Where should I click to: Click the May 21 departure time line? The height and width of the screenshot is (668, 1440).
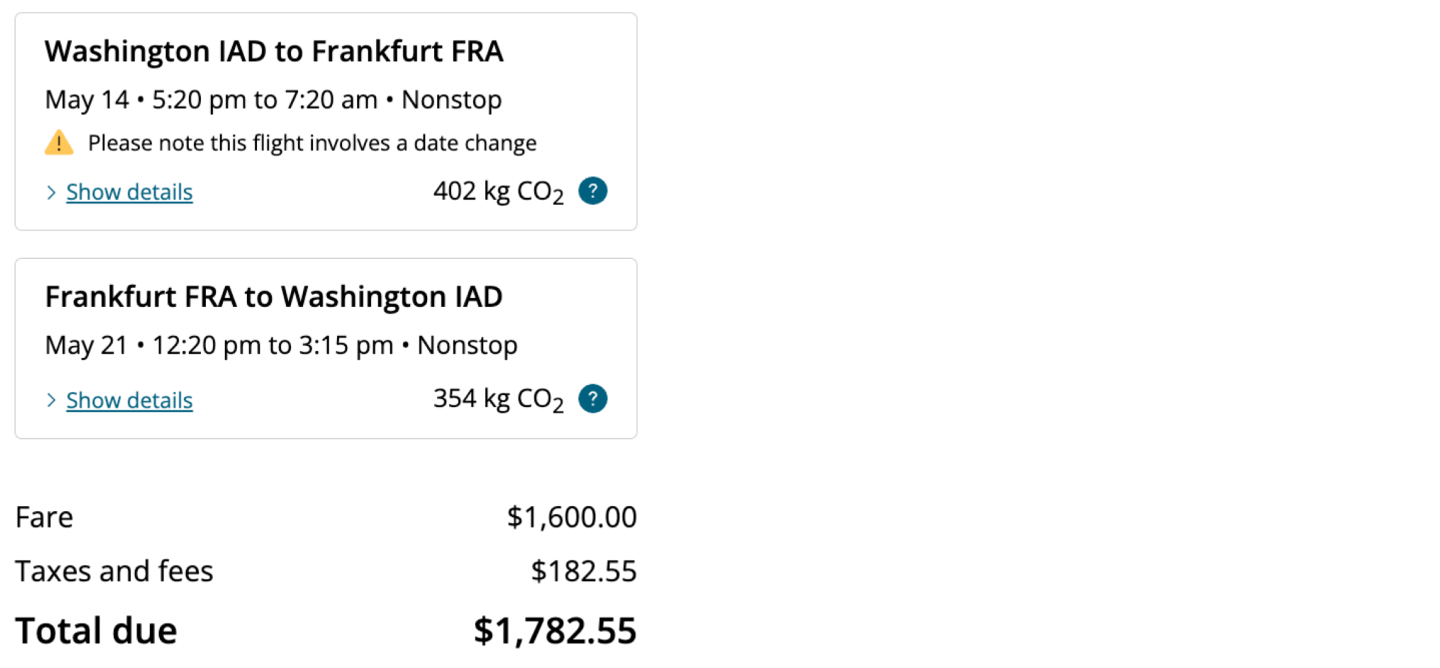tap(281, 346)
